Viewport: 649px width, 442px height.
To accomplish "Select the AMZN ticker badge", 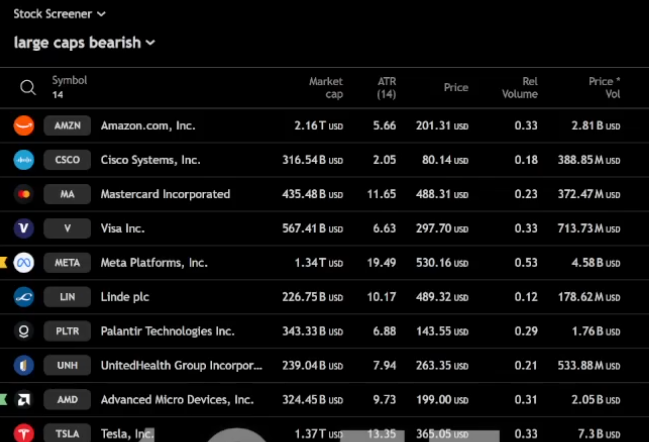I will [x=67, y=125].
